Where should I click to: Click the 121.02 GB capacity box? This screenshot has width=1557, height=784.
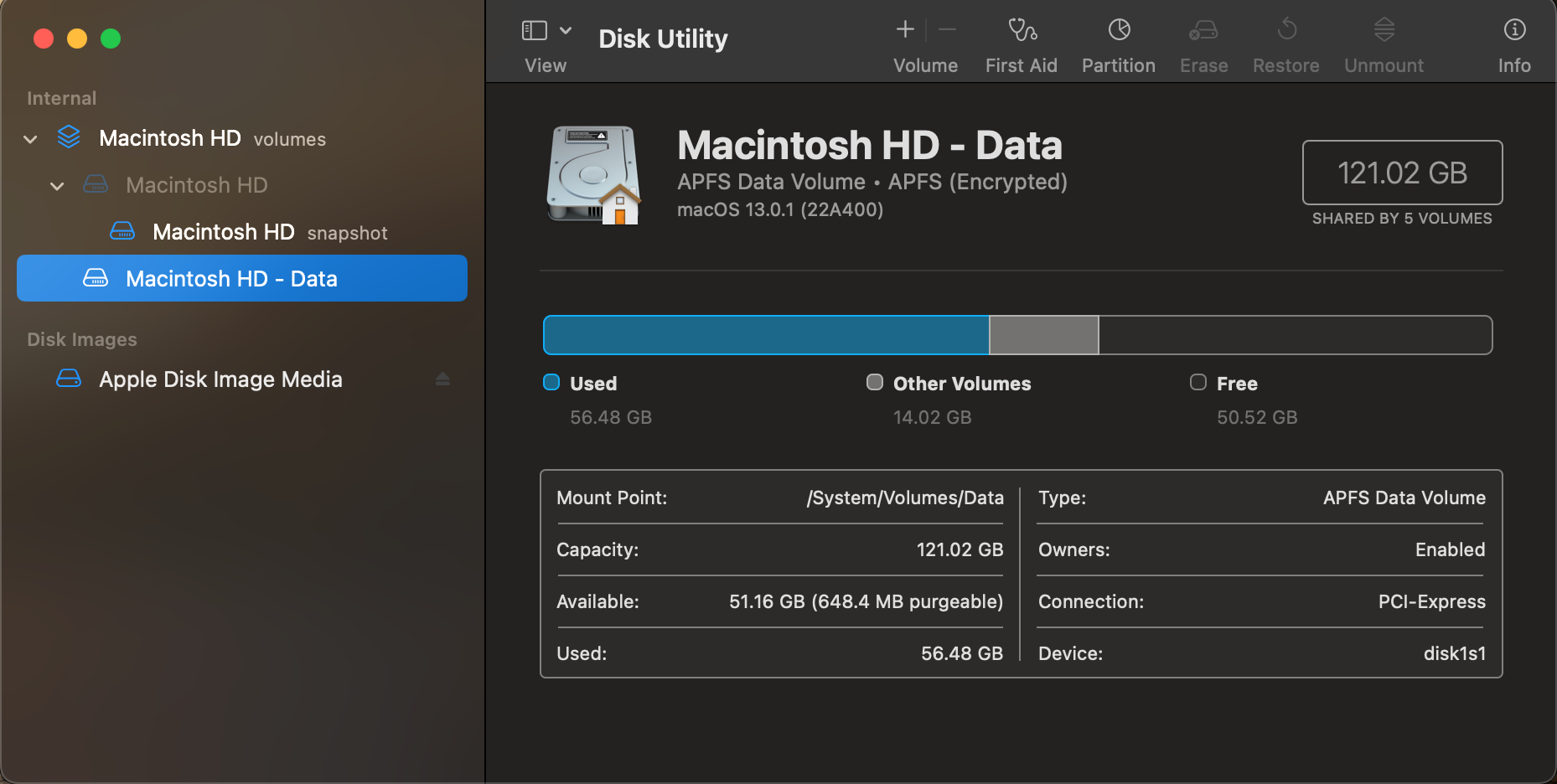pos(1403,173)
